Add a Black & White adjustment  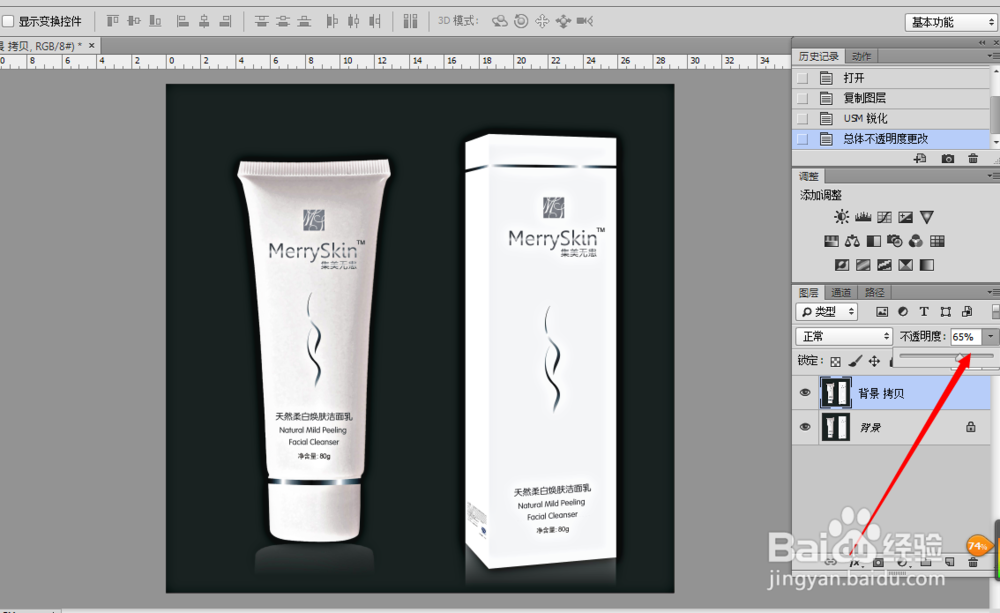click(x=873, y=241)
